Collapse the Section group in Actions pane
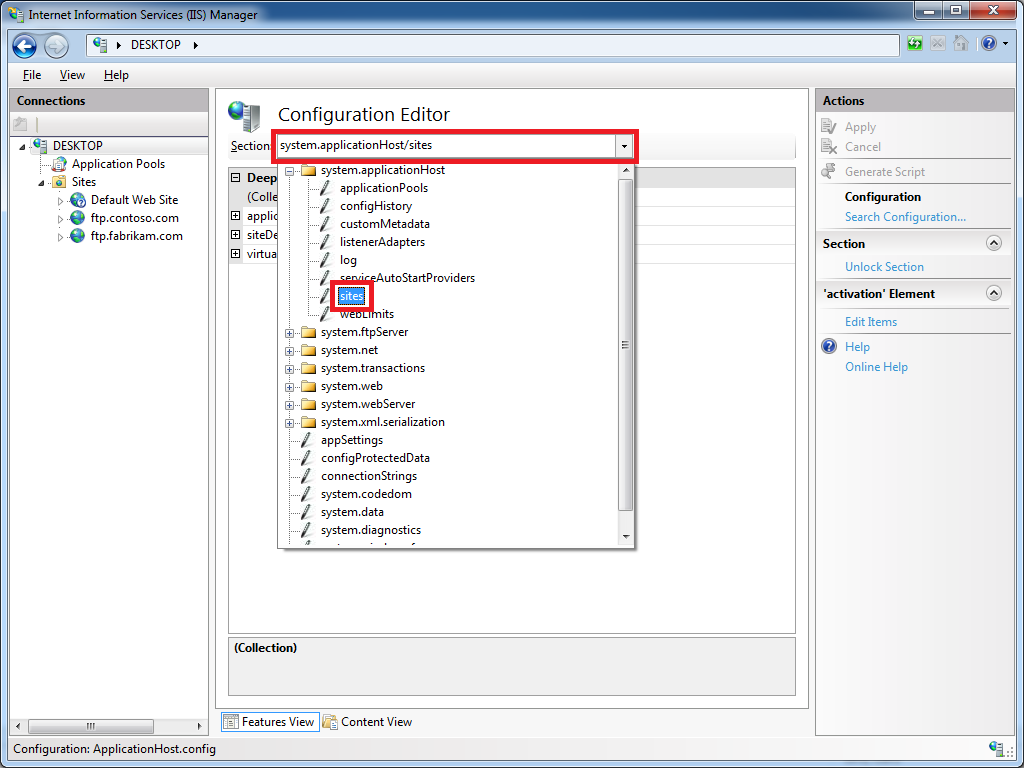Screen dimensions: 1024x768 click(x=993, y=243)
